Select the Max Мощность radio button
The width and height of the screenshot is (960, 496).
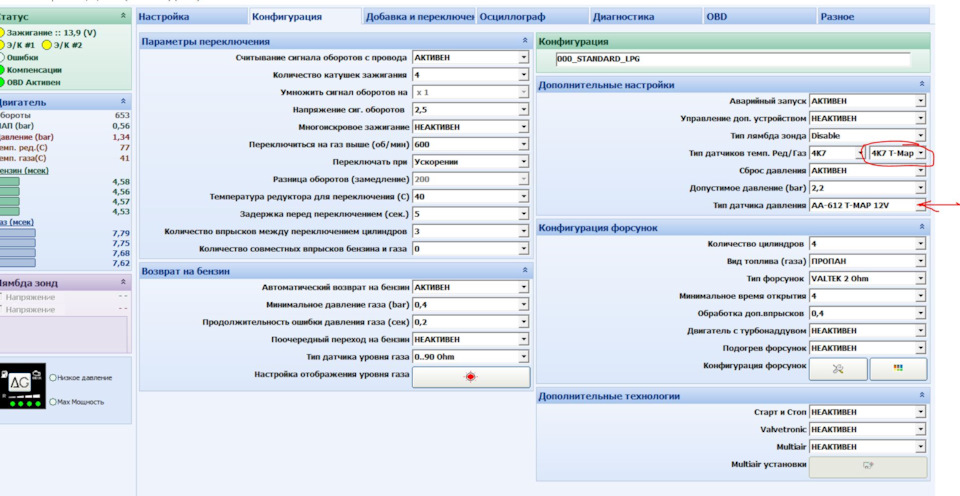(53, 402)
